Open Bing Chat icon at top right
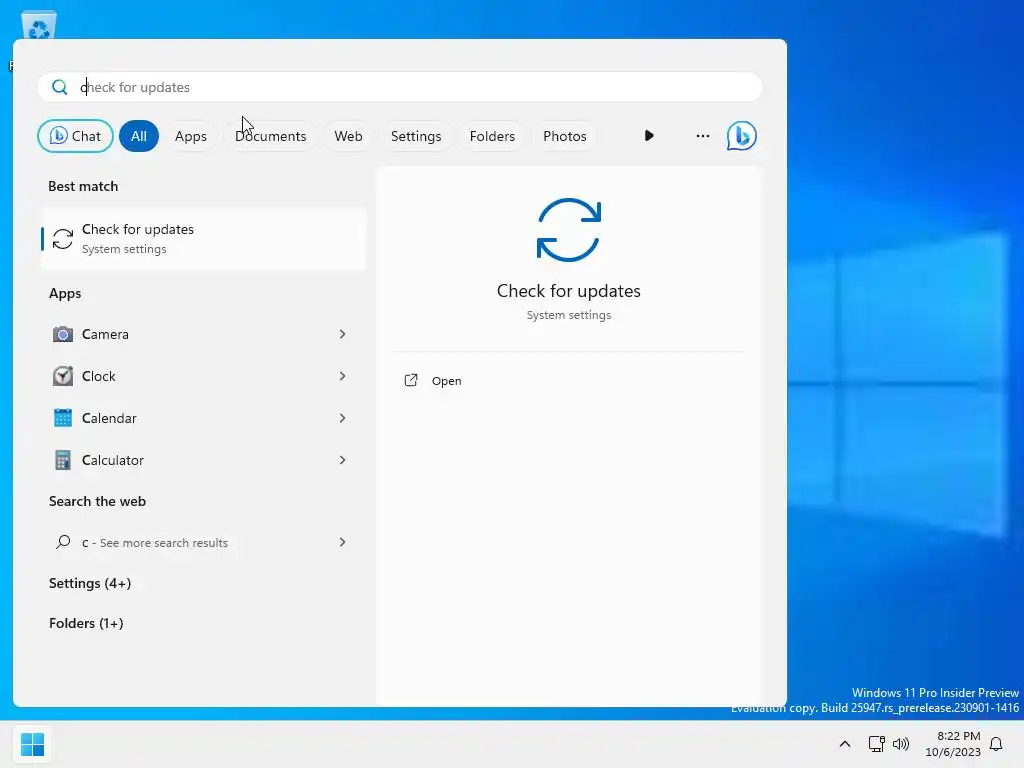 (x=741, y=136)
